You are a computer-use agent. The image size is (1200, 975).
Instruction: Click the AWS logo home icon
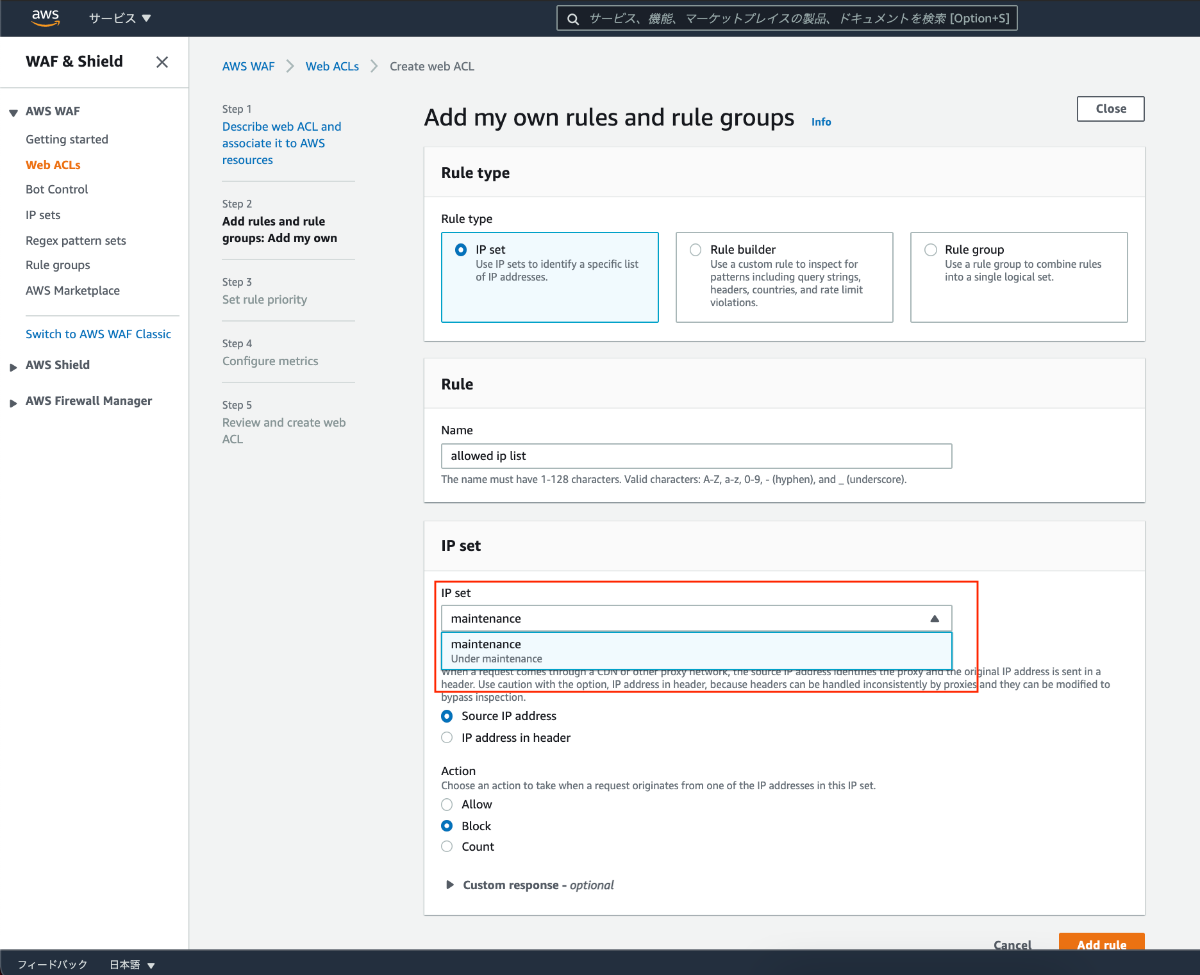click(x=46, y=17)
